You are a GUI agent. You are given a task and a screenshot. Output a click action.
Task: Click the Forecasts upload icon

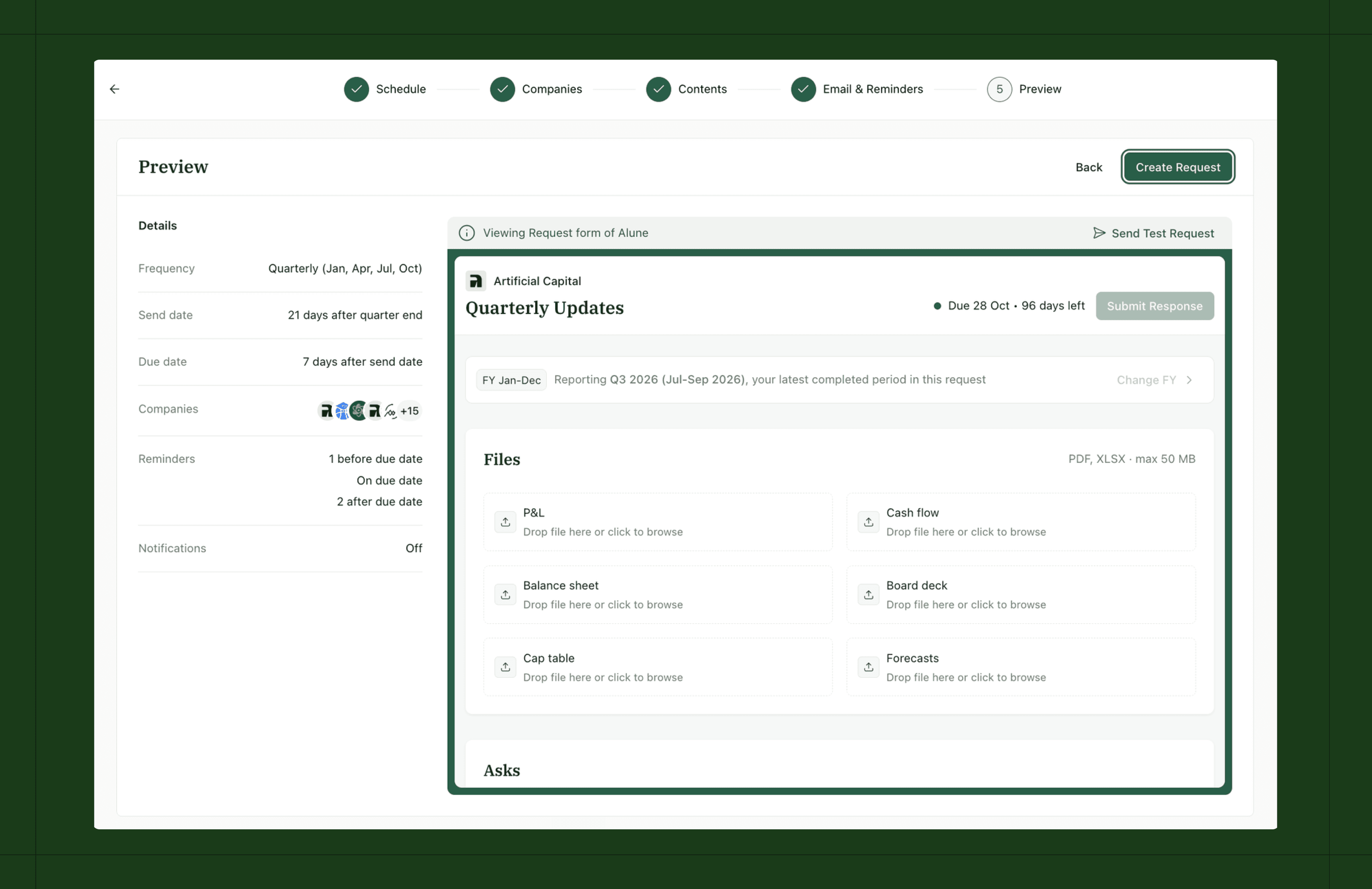pos(868,667)
